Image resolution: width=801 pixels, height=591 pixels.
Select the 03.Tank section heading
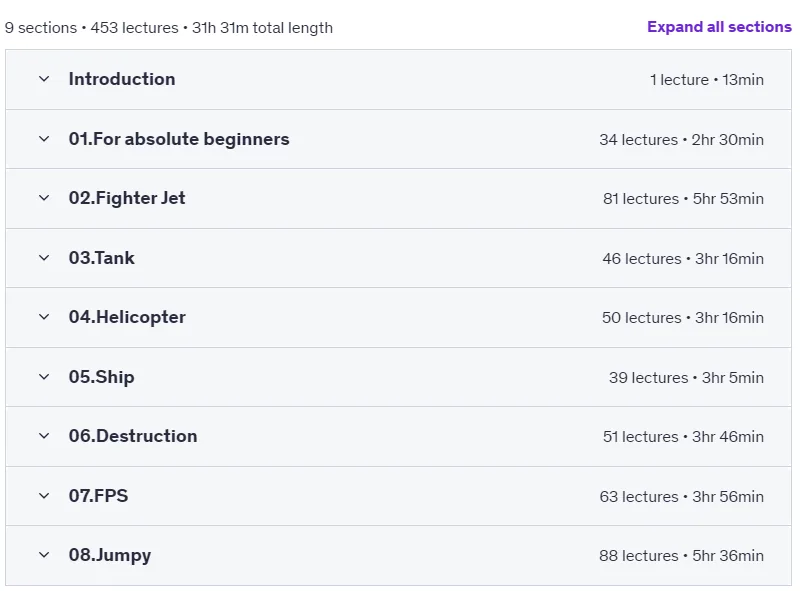coord(102,258)
